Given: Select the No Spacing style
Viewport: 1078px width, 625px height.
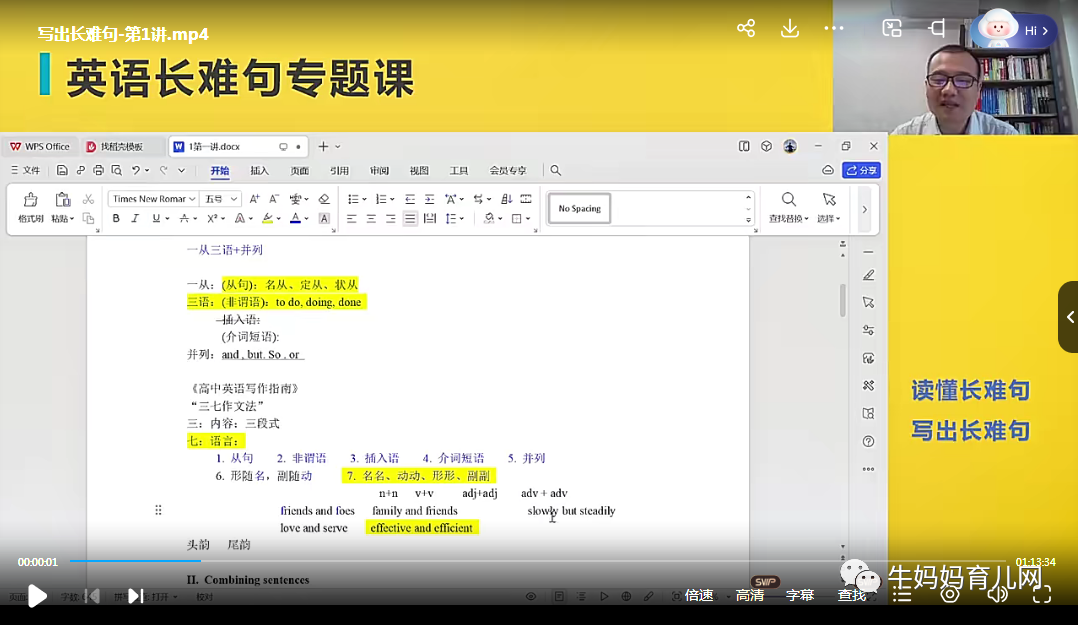Looking at the screenshot, I should click(x=580, y=208).
